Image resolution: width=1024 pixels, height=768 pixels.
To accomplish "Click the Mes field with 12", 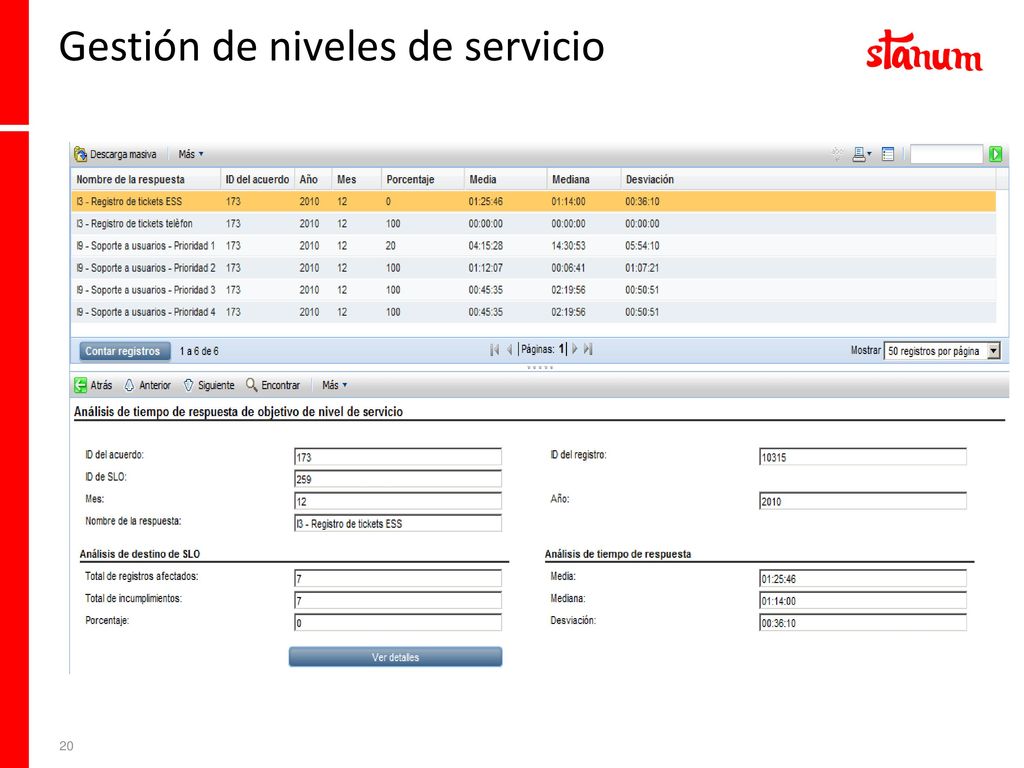I will 398,501.
